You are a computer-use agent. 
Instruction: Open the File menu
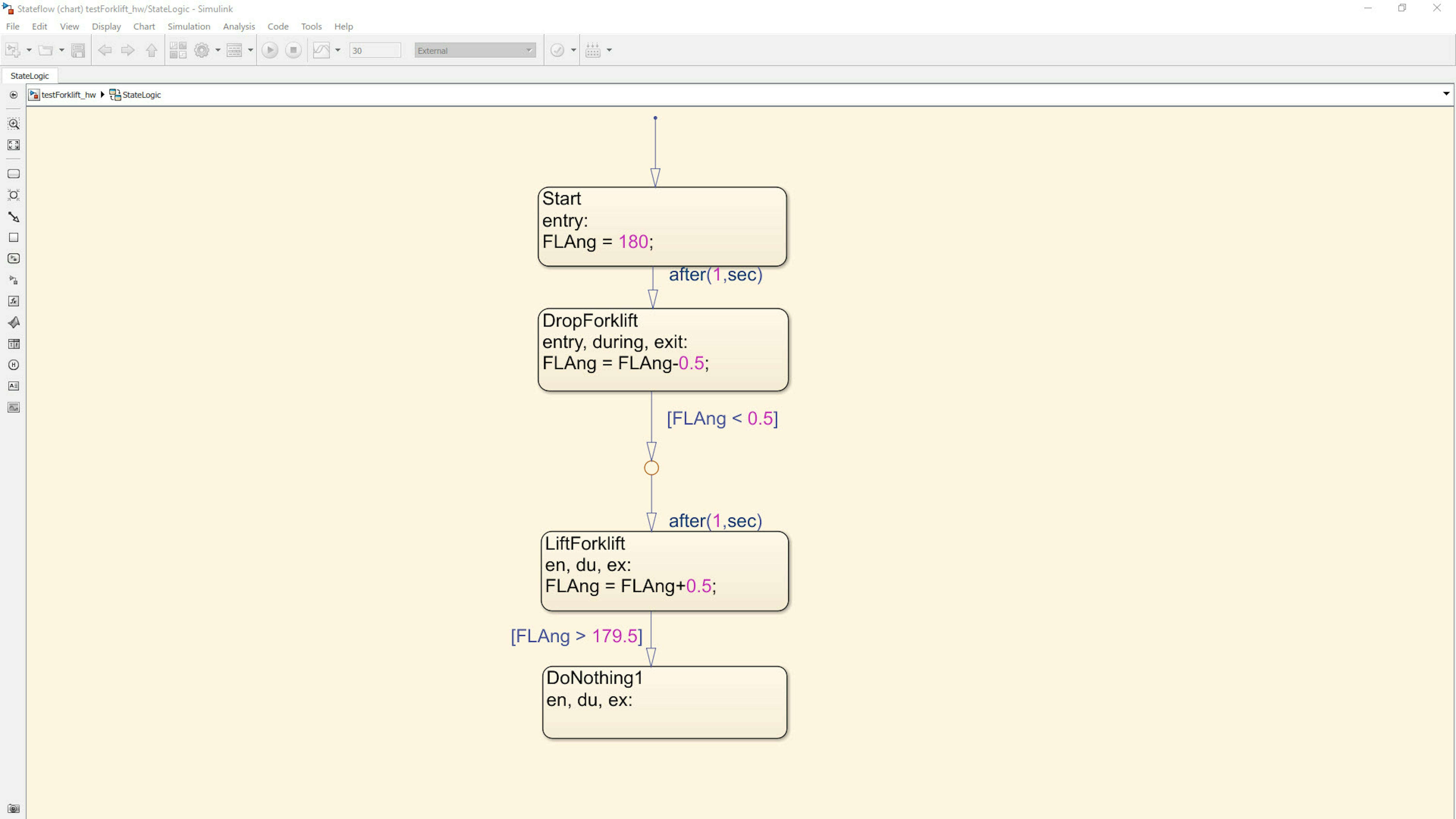(x=12, y=26)
